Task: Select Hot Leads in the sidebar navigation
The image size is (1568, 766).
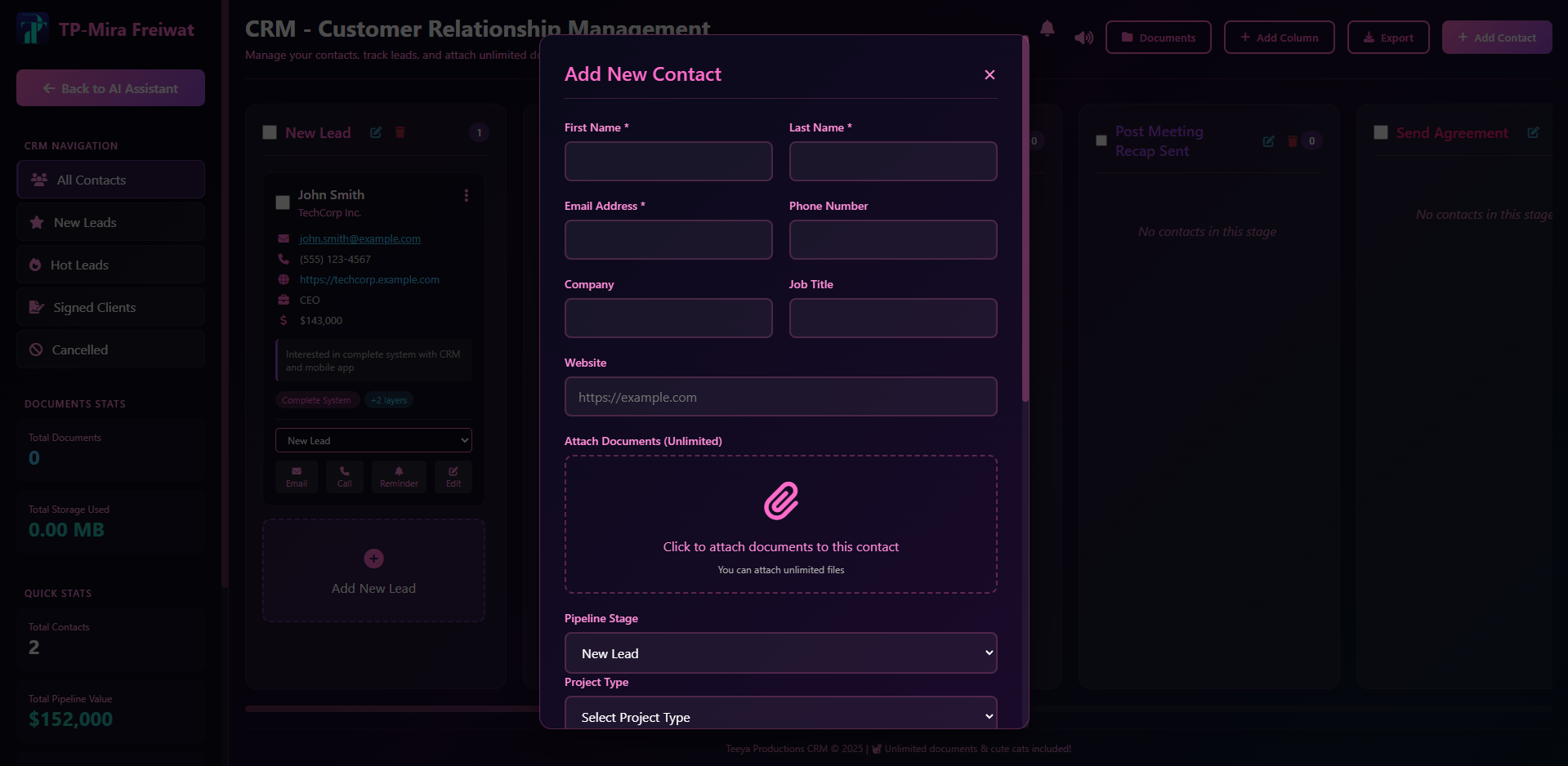Action: pos(110,265)
